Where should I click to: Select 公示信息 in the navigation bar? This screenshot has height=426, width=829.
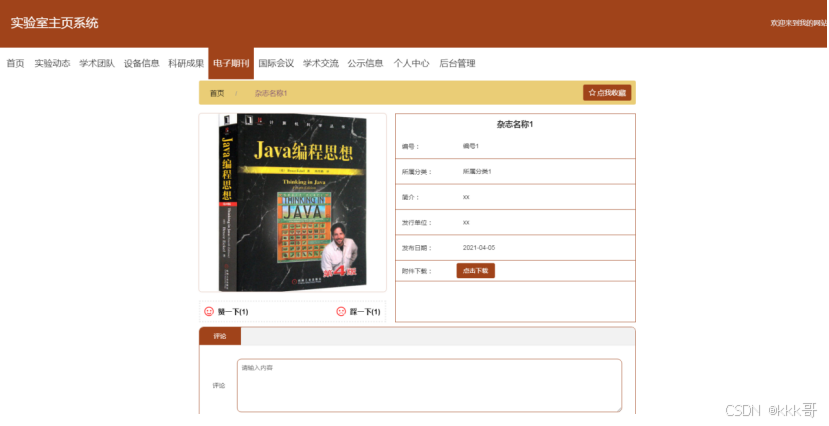tap(365, 63)
